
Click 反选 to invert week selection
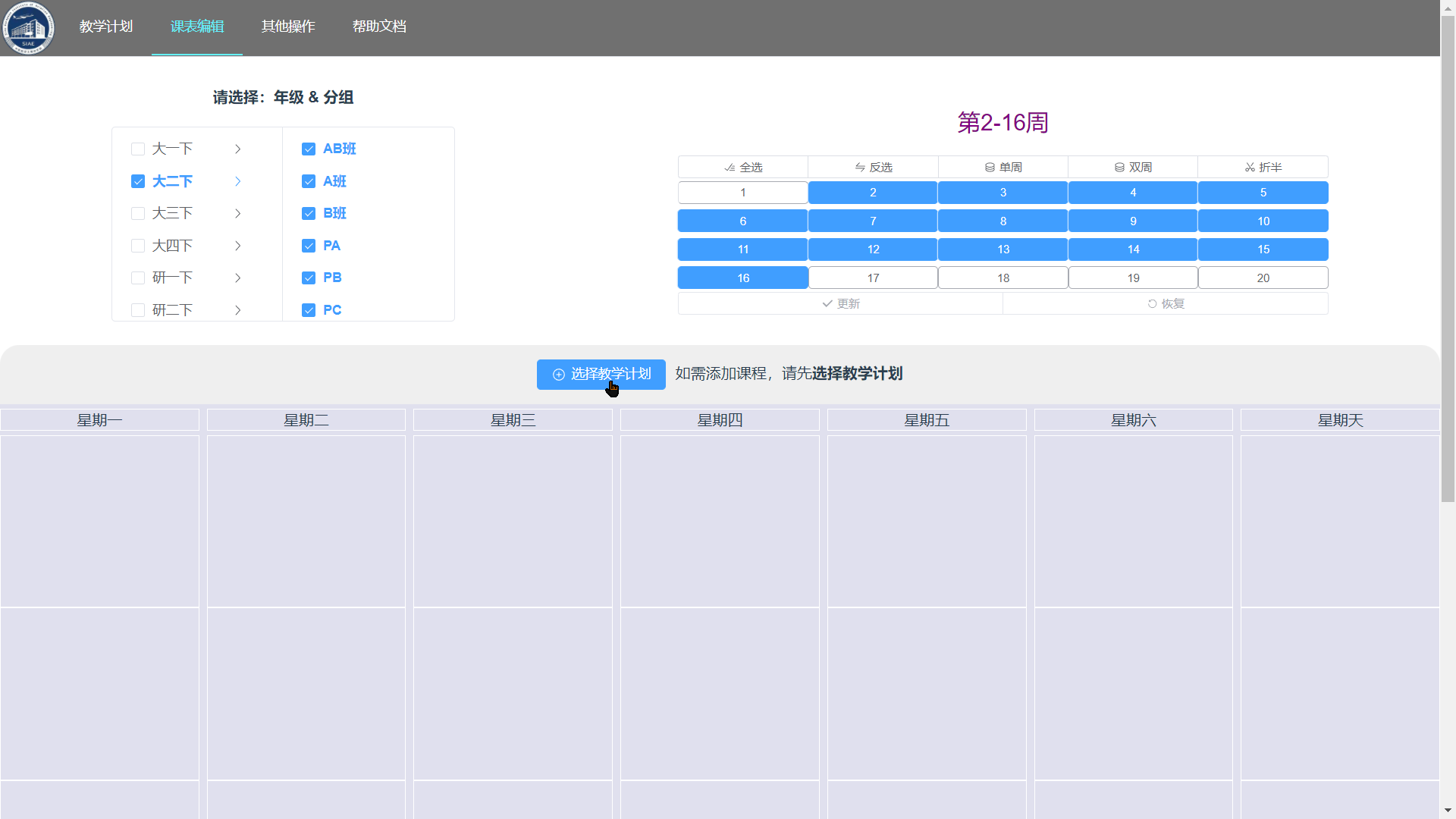pos(873,167)
